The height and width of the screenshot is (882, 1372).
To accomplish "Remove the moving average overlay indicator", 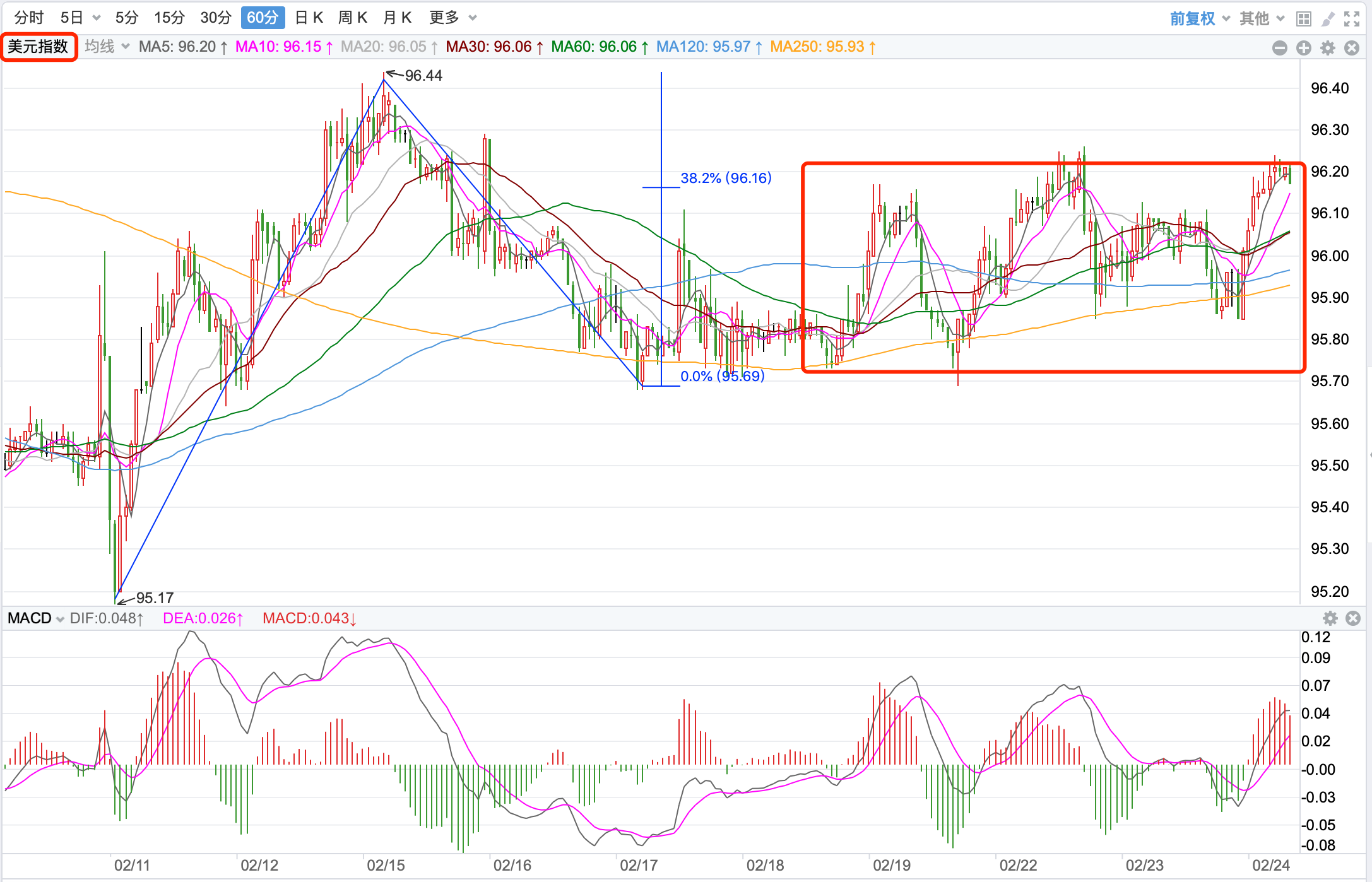I will 1352,48.
